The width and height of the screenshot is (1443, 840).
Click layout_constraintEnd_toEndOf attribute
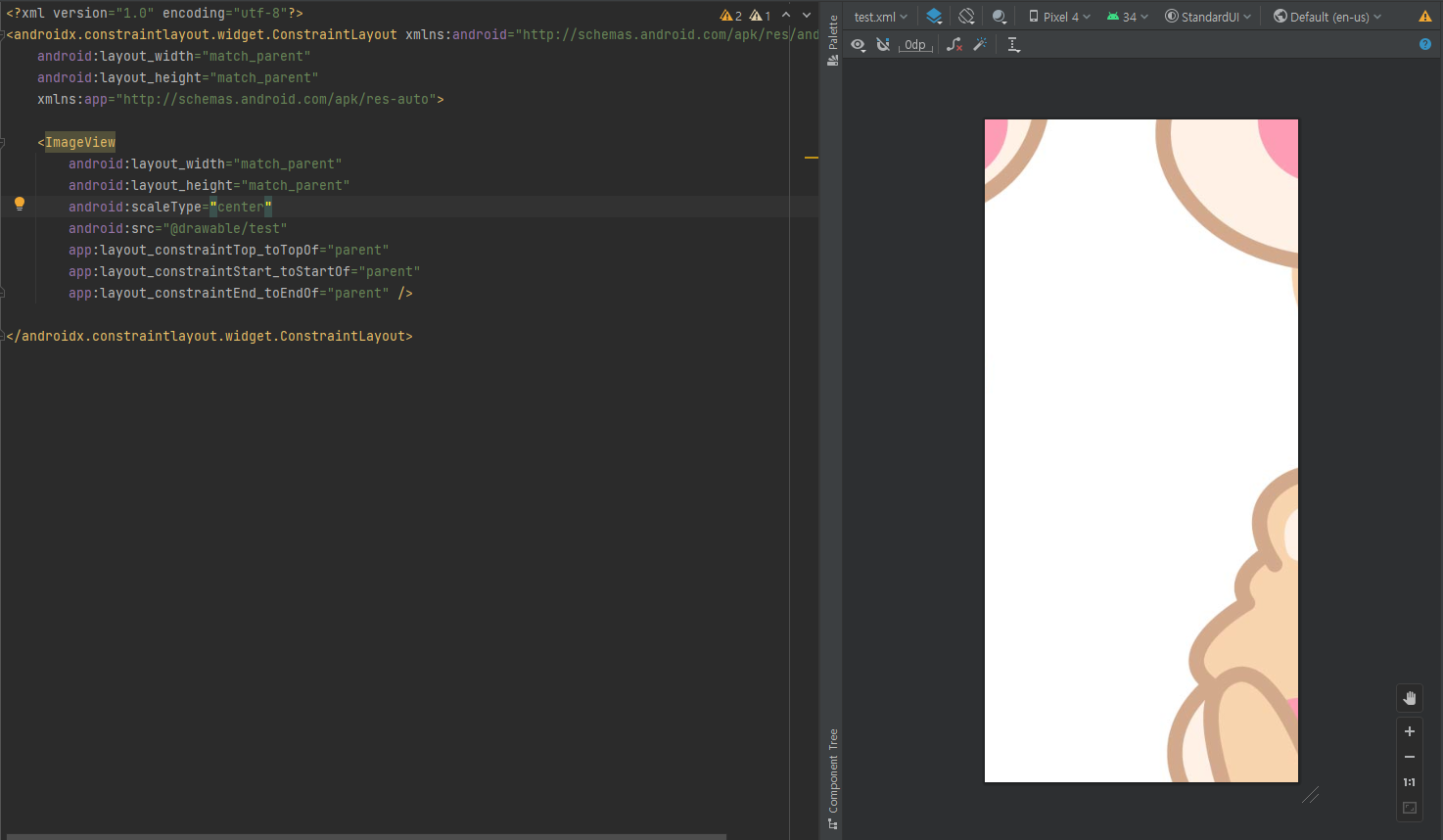pos(229,293)
